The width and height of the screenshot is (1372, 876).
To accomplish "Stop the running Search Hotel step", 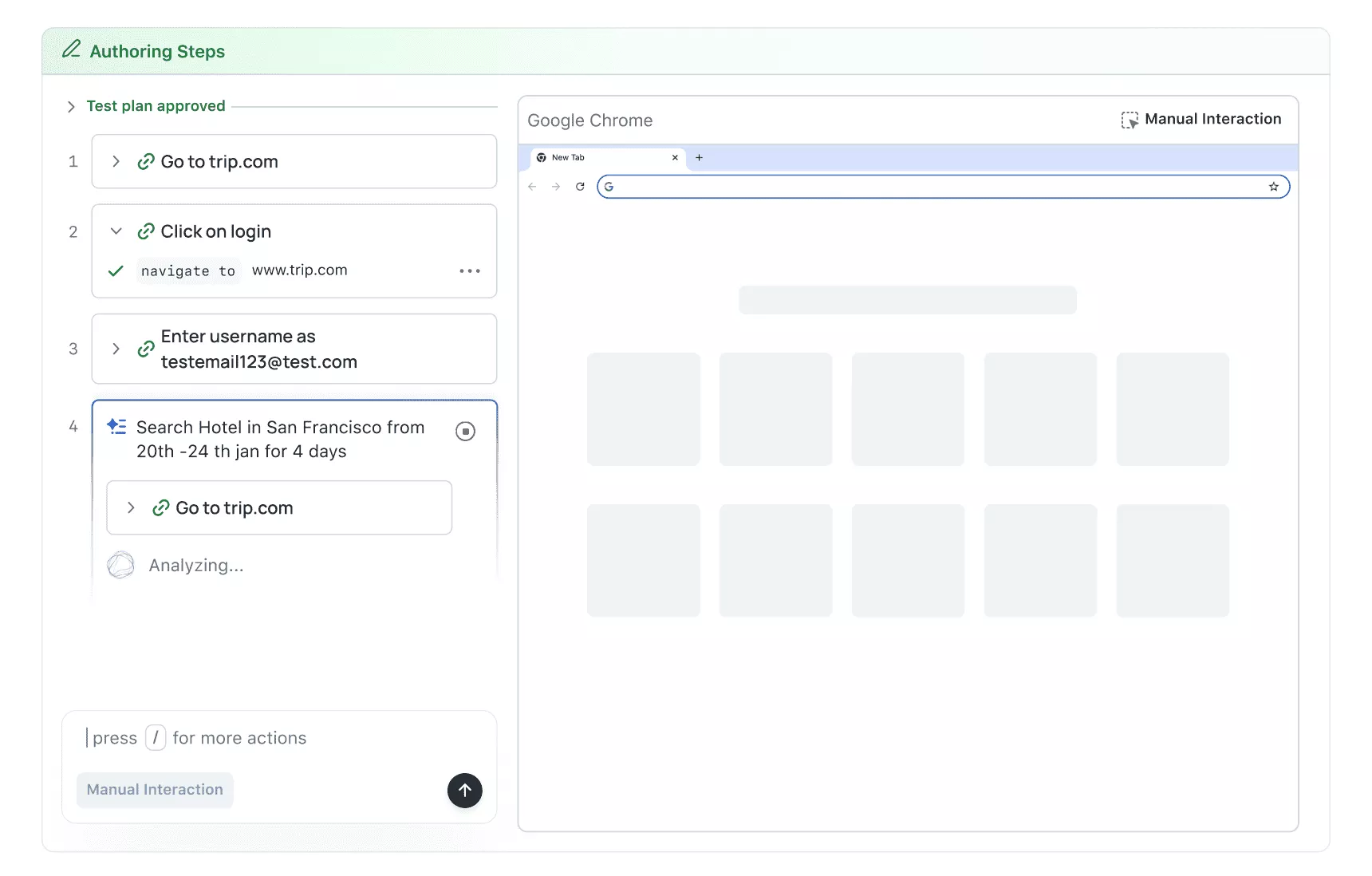I will tap(465, 432).
